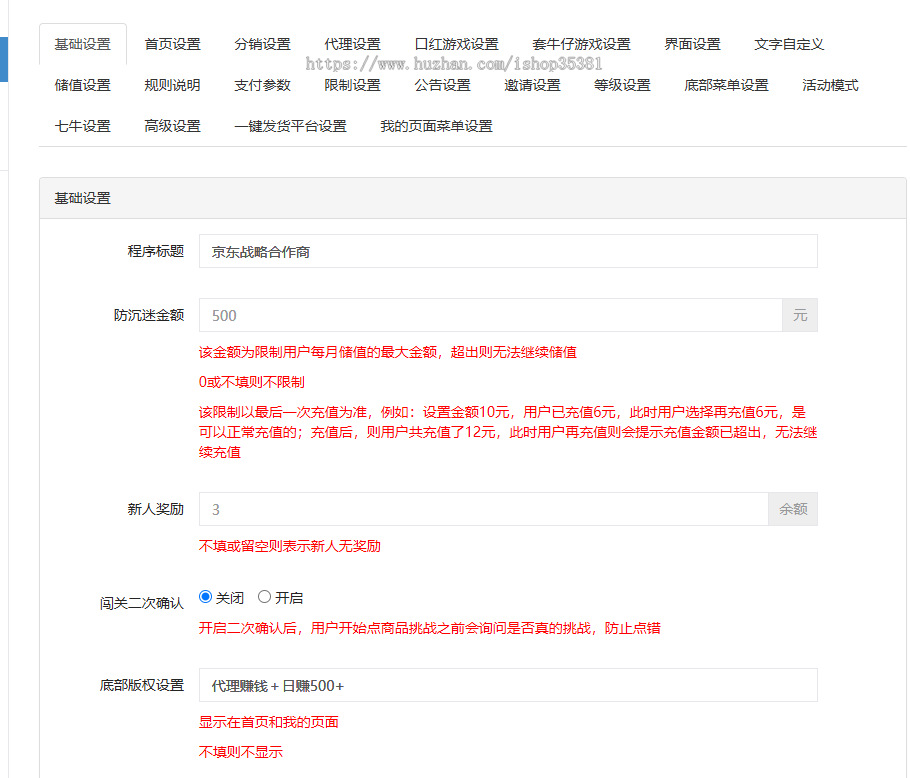
Task: Switch to the 文字自定义 tab
Action: tap(789, 44)
